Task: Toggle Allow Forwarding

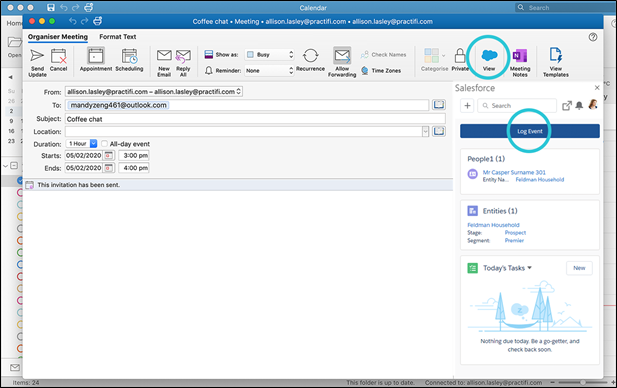Action: 342,55
